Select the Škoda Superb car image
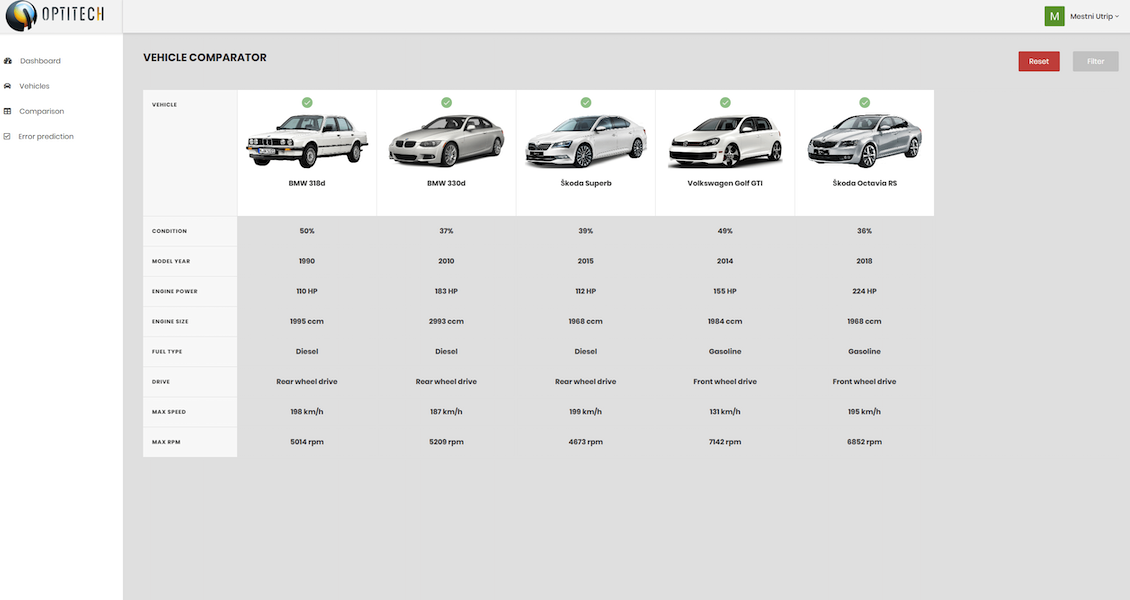The height and width of the screenshot is (600, 1130). coord(586,141)
